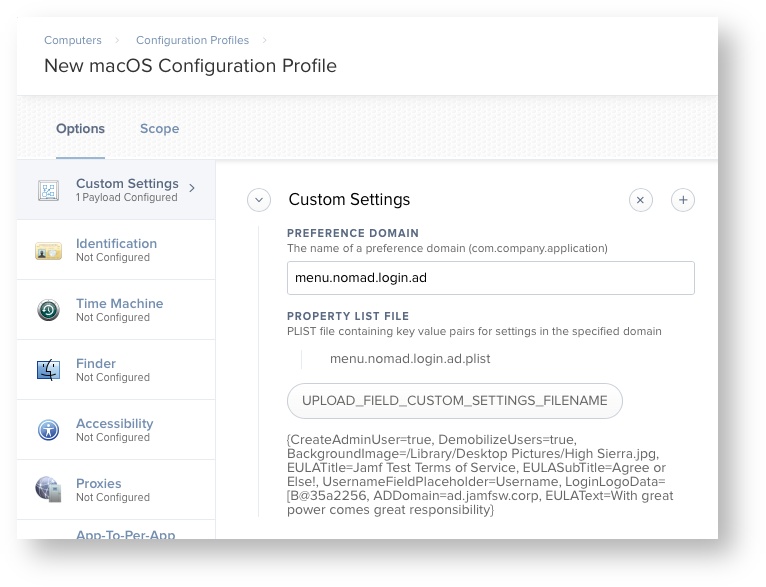Click the Proxies globe icon
The width and height of the screenshot is (766, 587).
coord(48,489)
